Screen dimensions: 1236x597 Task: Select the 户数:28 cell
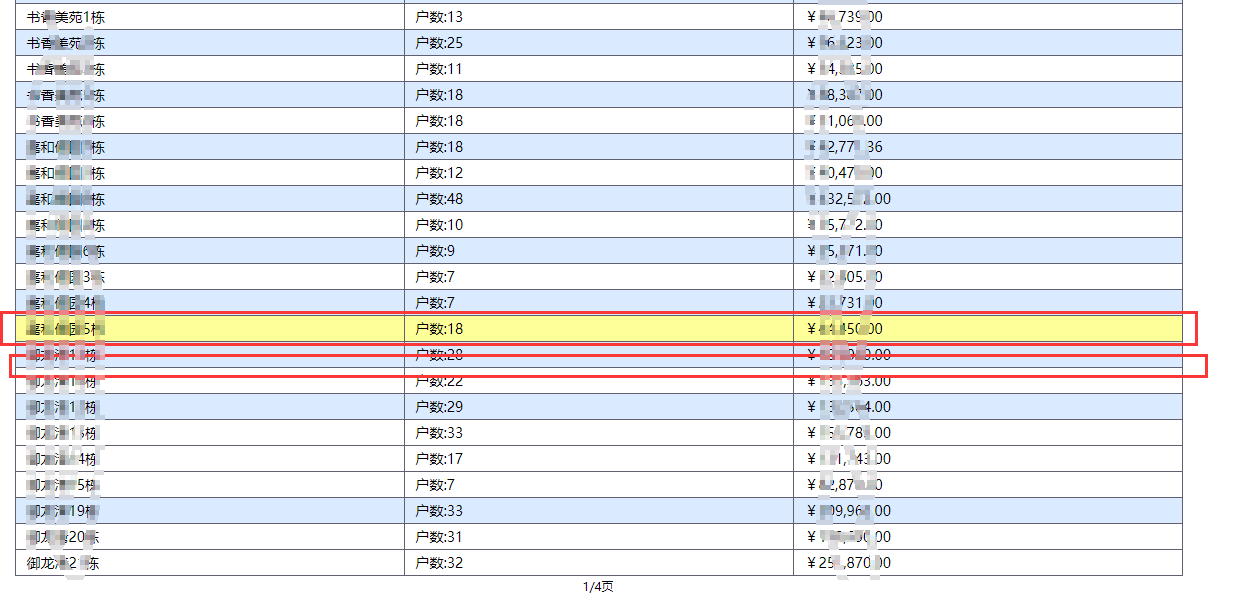click(x=599, y=355)
